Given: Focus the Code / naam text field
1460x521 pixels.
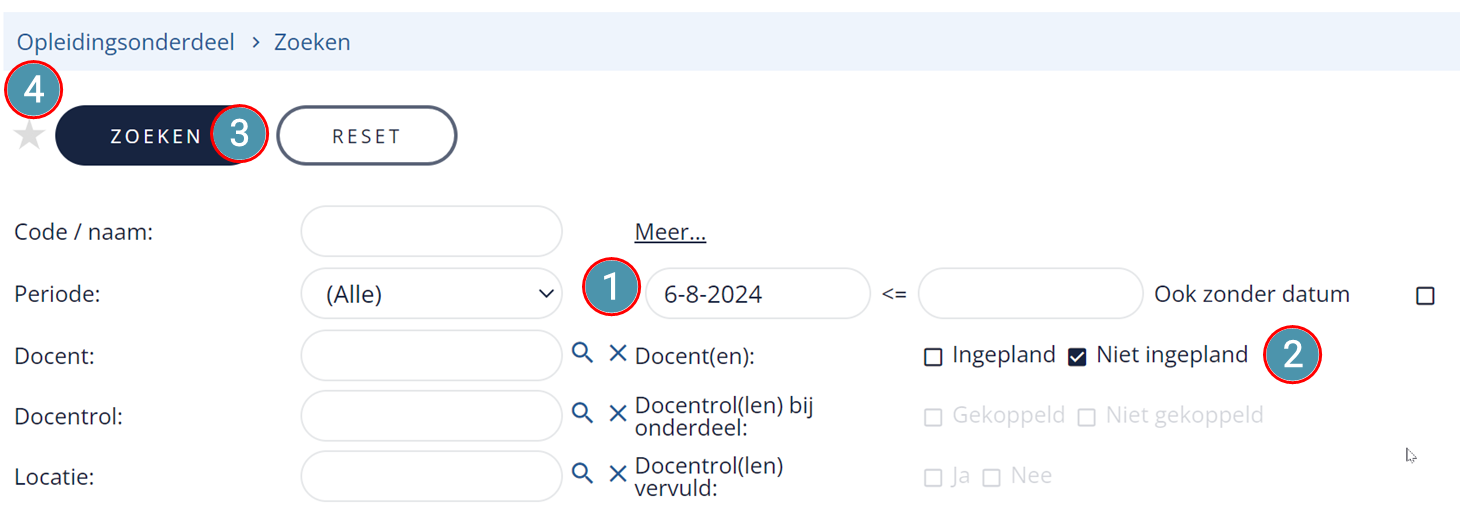Looking at the screenshot, I should 432,232.
